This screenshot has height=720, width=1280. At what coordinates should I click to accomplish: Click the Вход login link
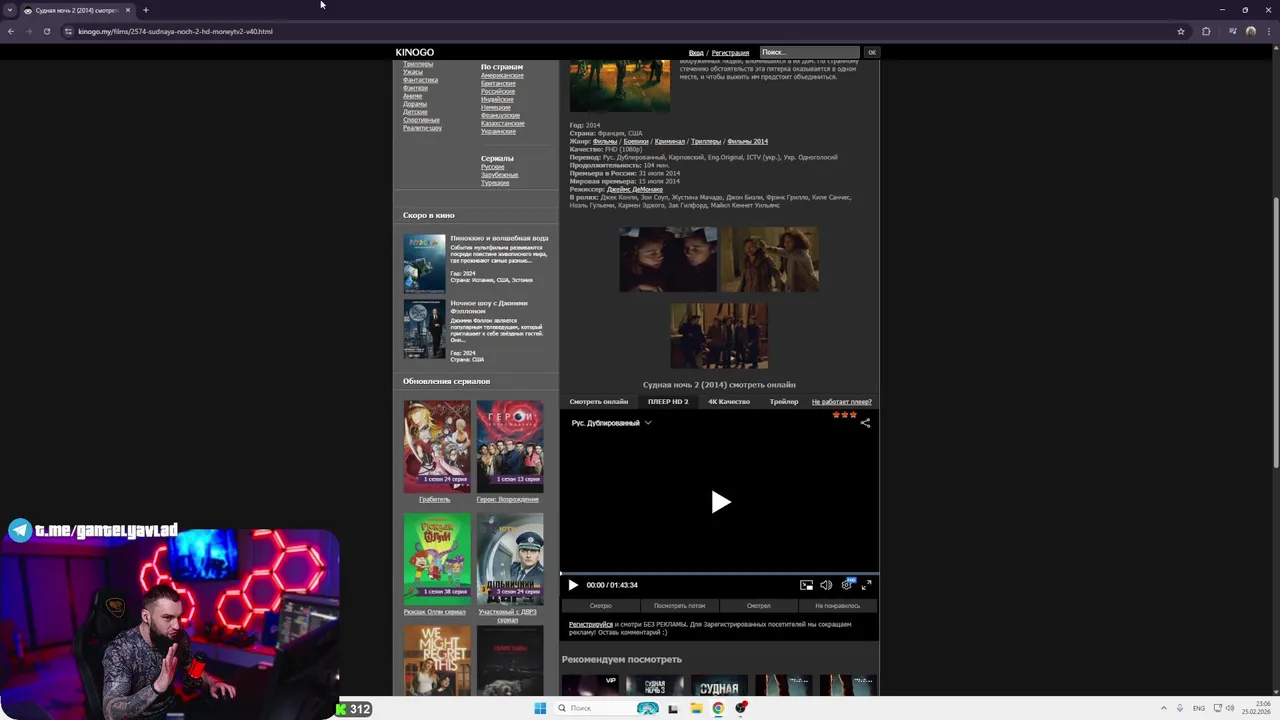coord(696,52)
